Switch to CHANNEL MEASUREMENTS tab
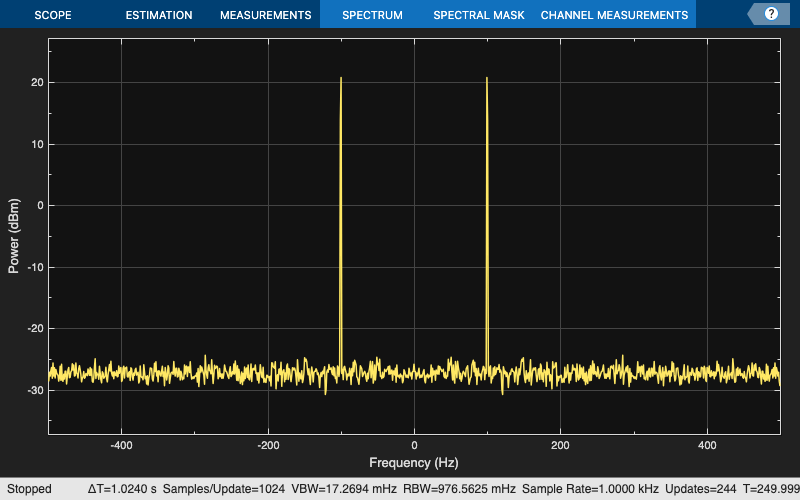Viewport: 800px width, 500px height. tap(614, 15)
